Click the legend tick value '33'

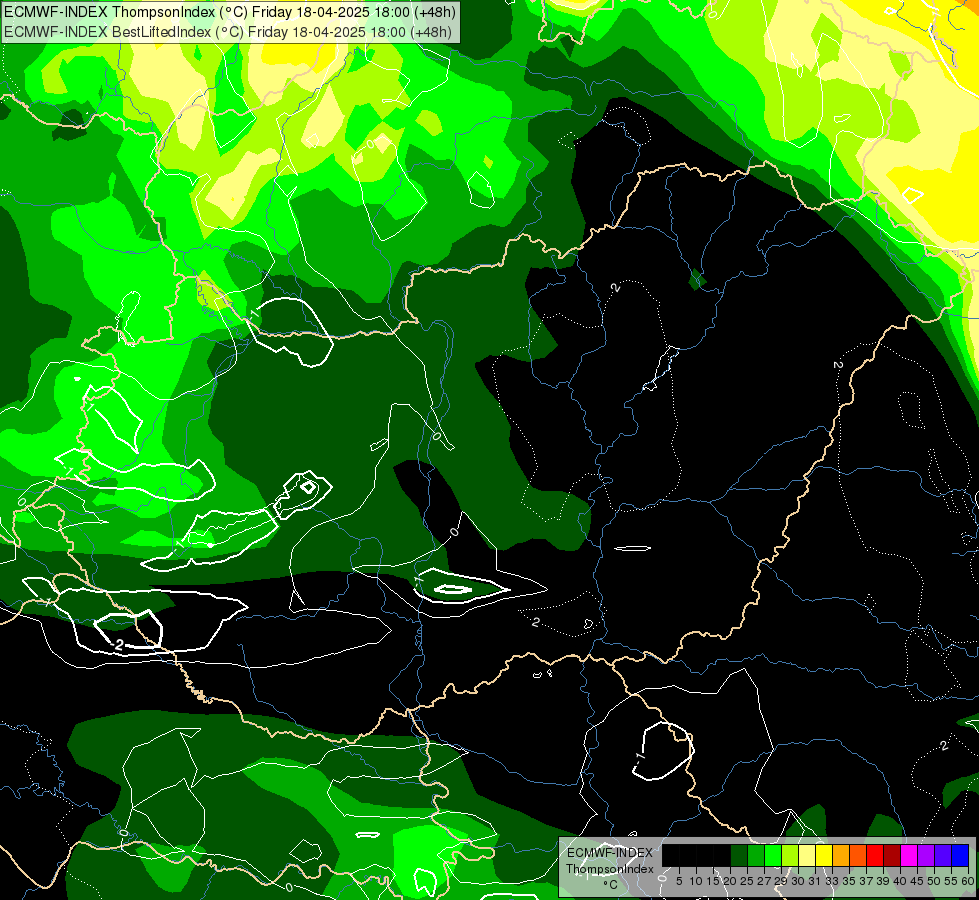pyautogui.click(x=832, y=881)
